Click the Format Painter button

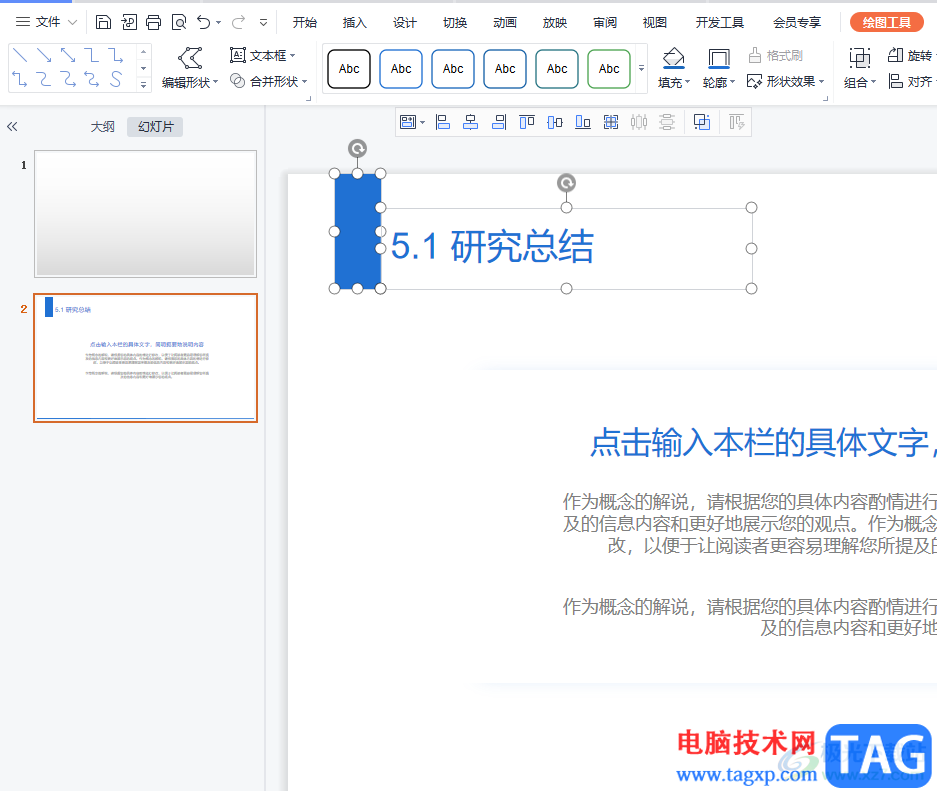776,56
